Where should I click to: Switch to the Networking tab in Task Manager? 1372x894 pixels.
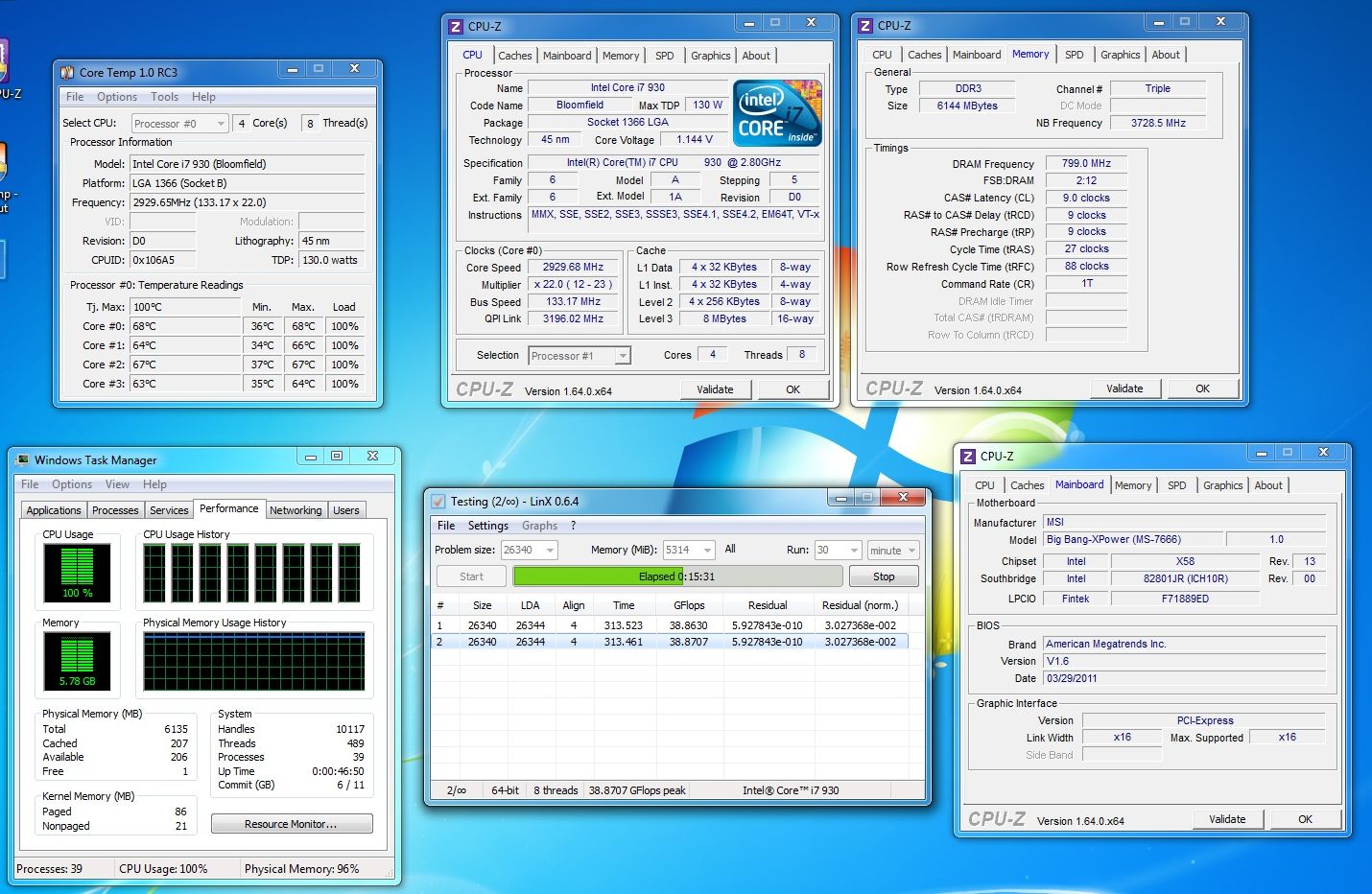click(296, 510)
